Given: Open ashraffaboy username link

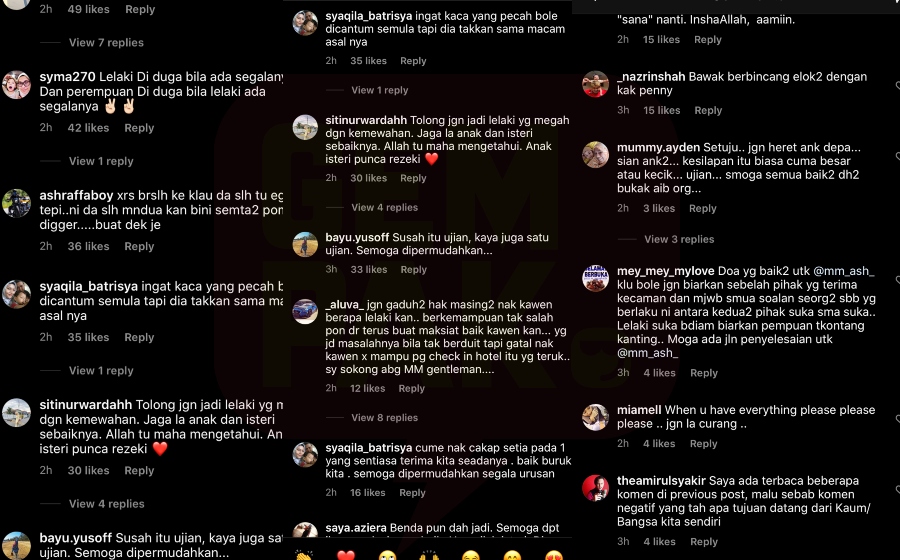Looking at the screenshot, I should [76, 195].
